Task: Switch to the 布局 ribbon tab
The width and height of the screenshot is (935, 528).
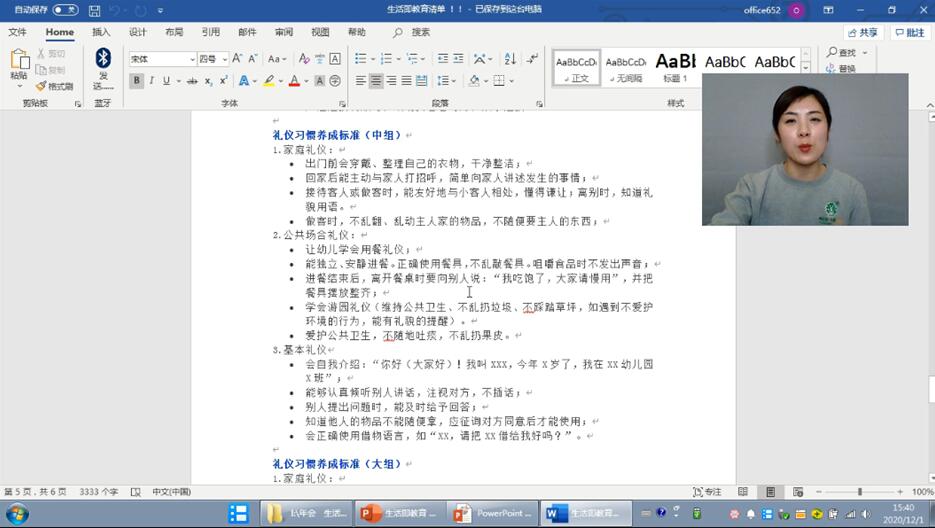Action: 174,32
